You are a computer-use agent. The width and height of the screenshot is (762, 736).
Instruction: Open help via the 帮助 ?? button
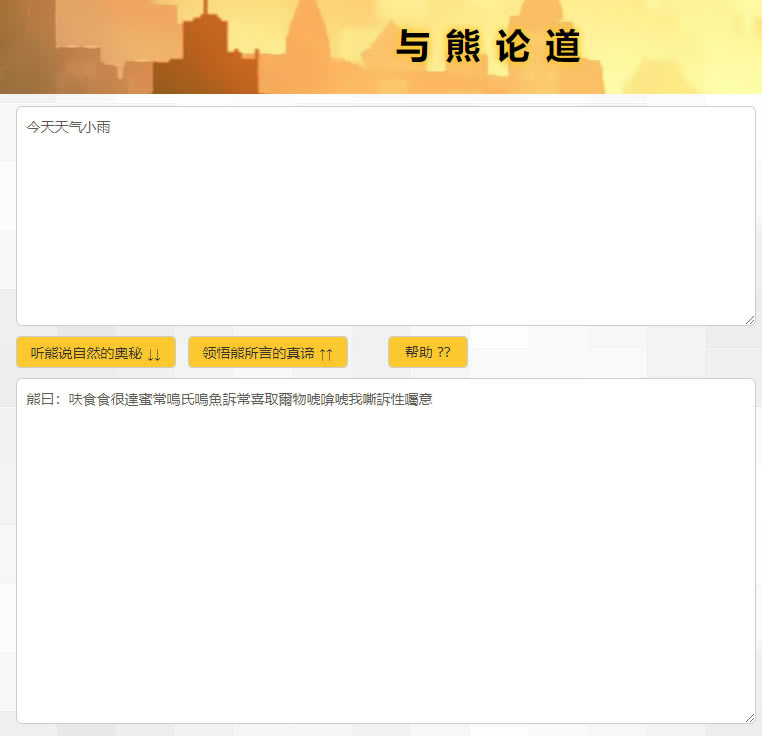(427, 352)
